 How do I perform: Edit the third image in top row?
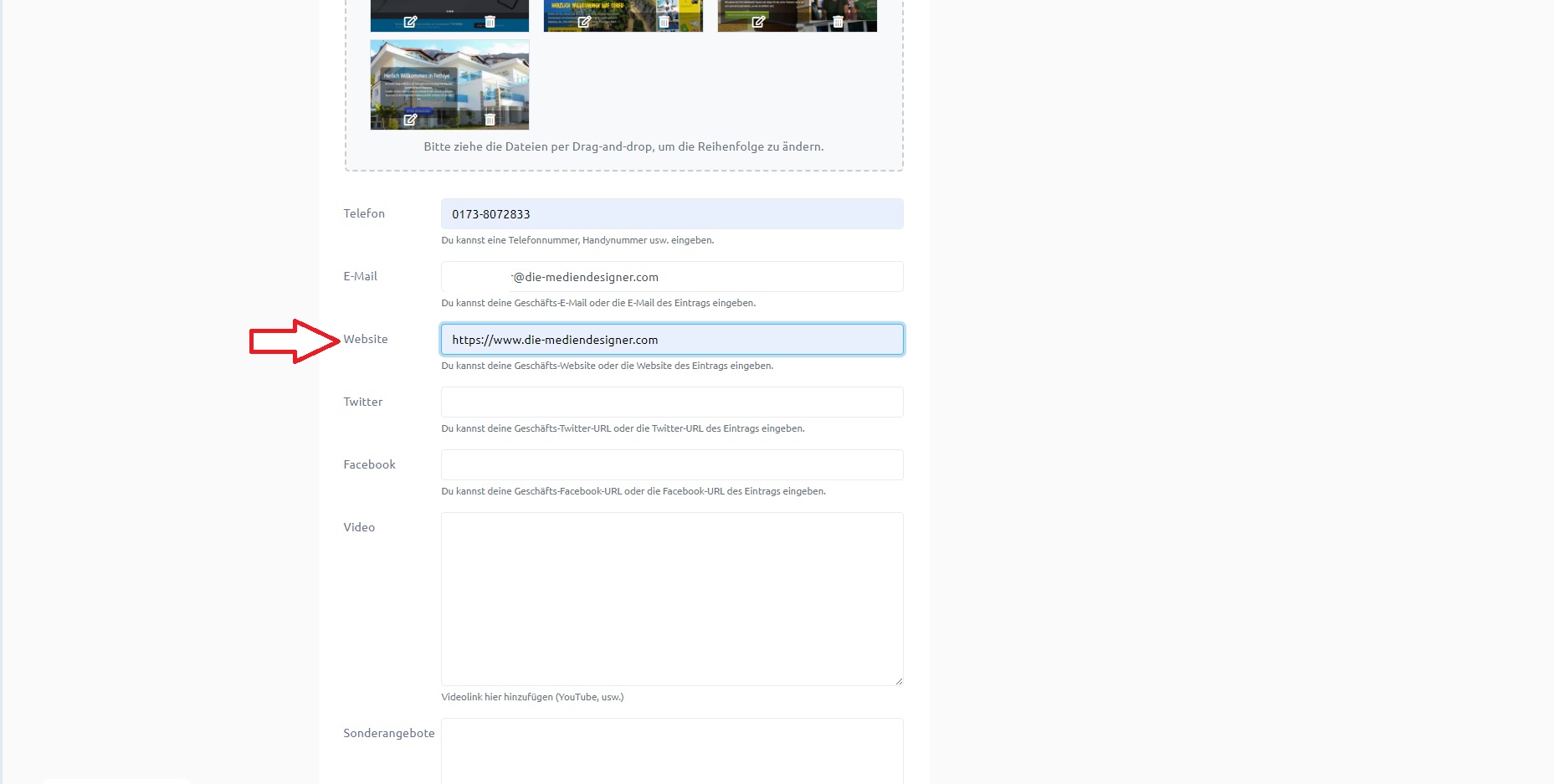coord(758,22)
